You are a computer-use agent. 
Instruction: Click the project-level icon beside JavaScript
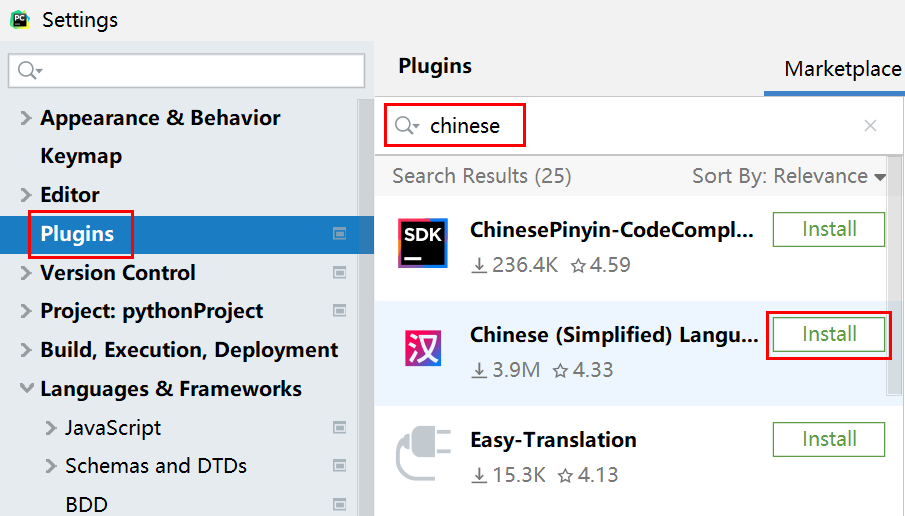point(339,427)
